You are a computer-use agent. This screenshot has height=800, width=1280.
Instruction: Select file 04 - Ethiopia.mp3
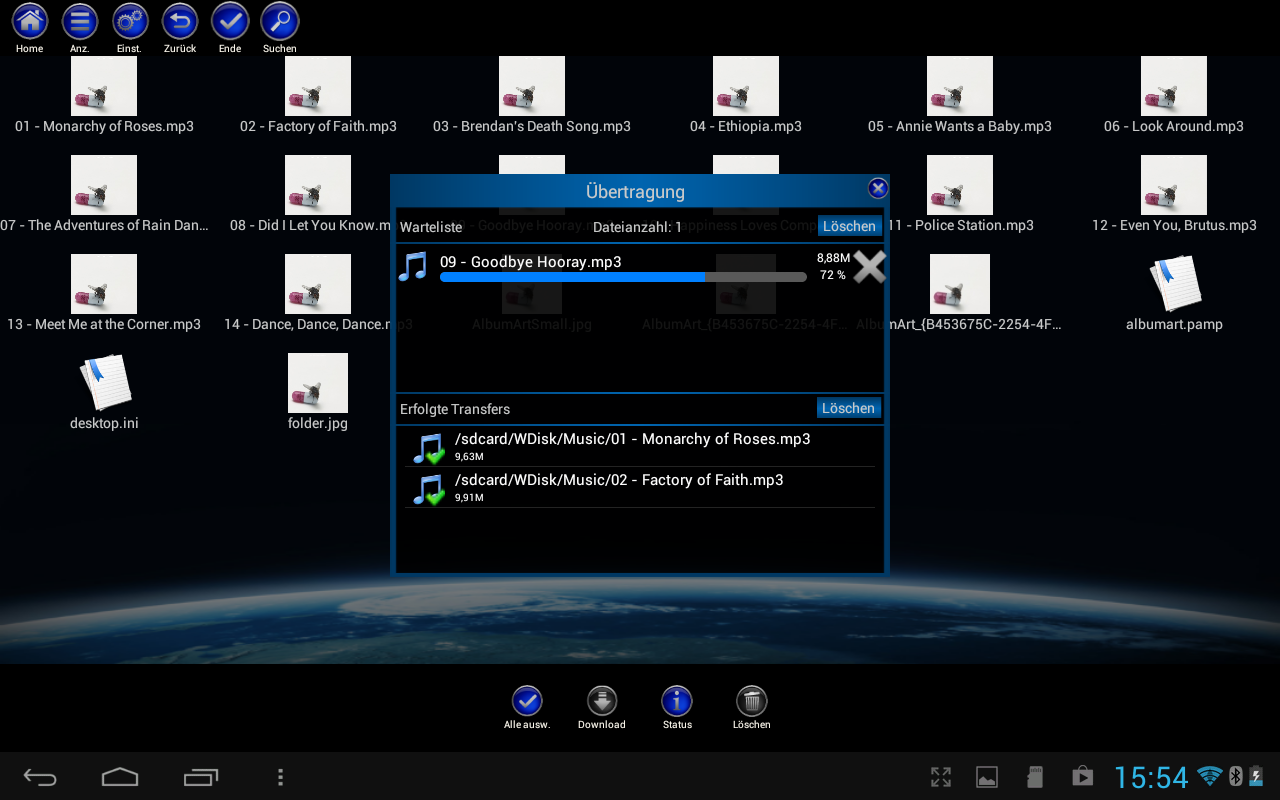746,96
